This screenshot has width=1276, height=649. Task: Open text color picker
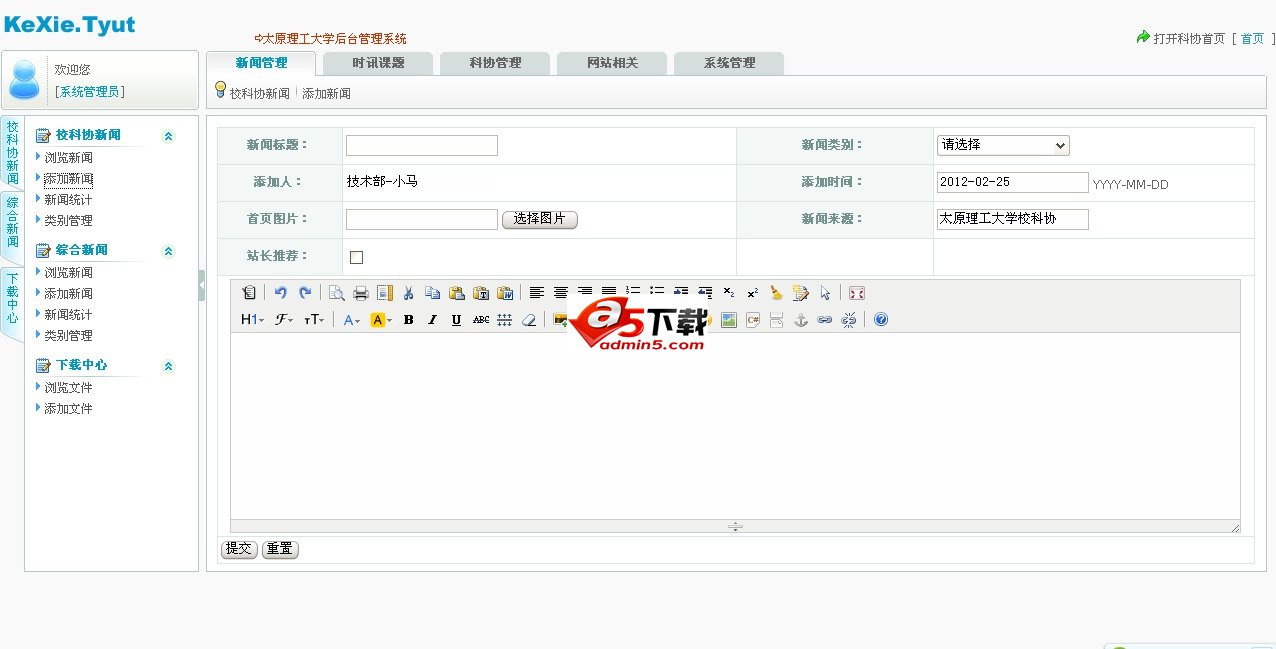pyautogui.click(x=351, y=320)
